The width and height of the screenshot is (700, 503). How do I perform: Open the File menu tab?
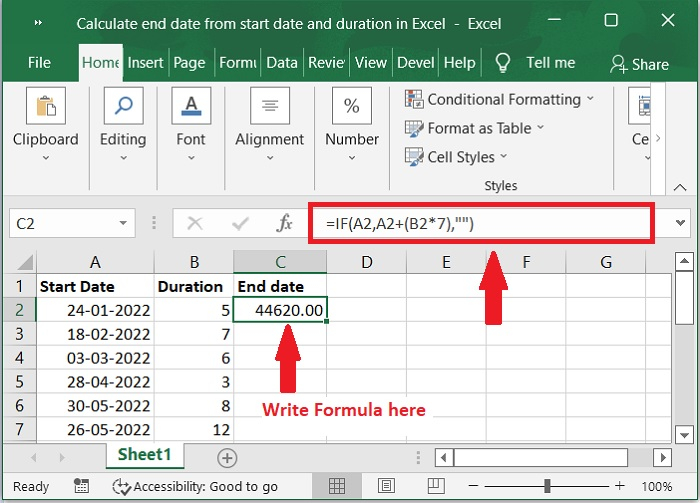pos(39,63)
